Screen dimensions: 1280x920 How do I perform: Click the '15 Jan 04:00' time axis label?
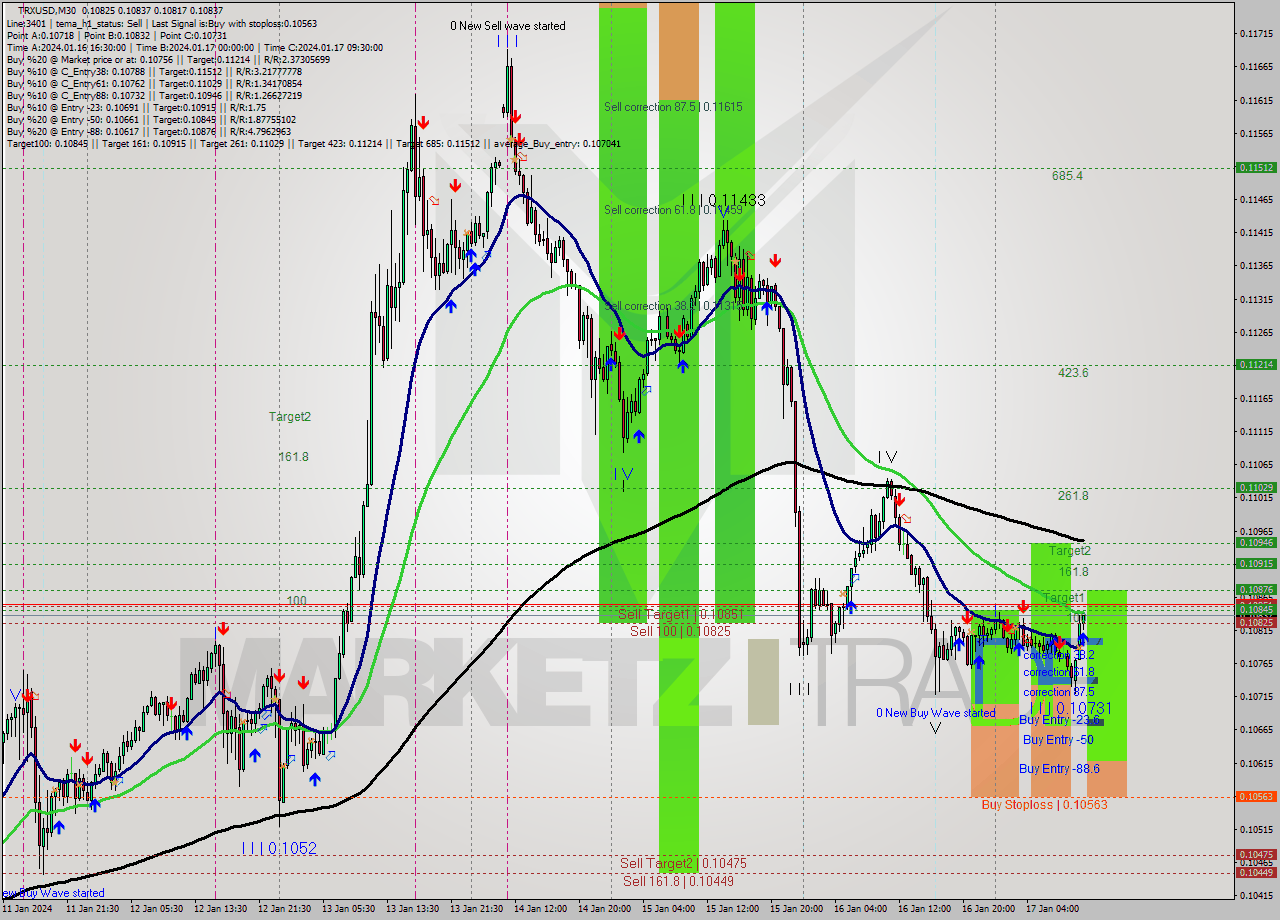pos(669,909)
